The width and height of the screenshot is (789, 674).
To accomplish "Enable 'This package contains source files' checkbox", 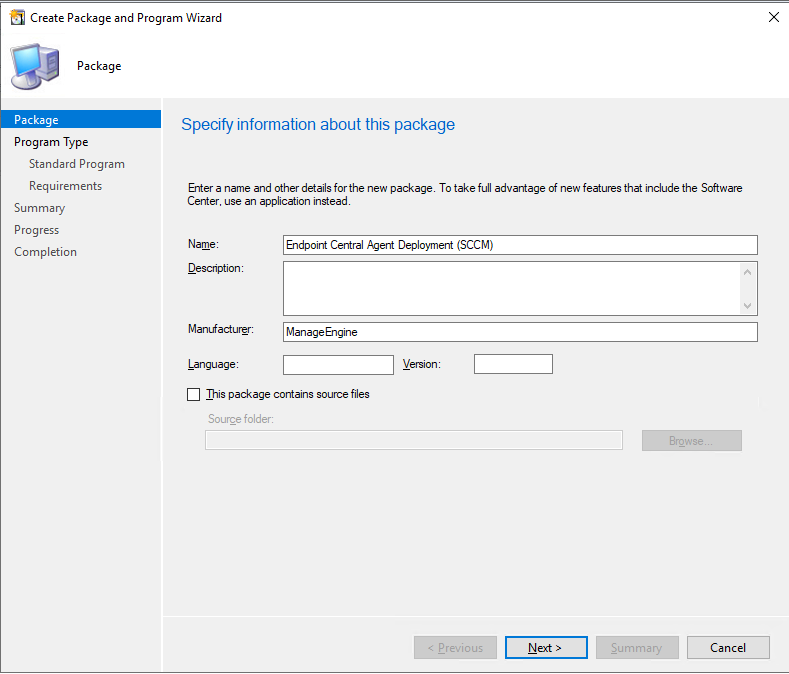I will click(194, 394).
